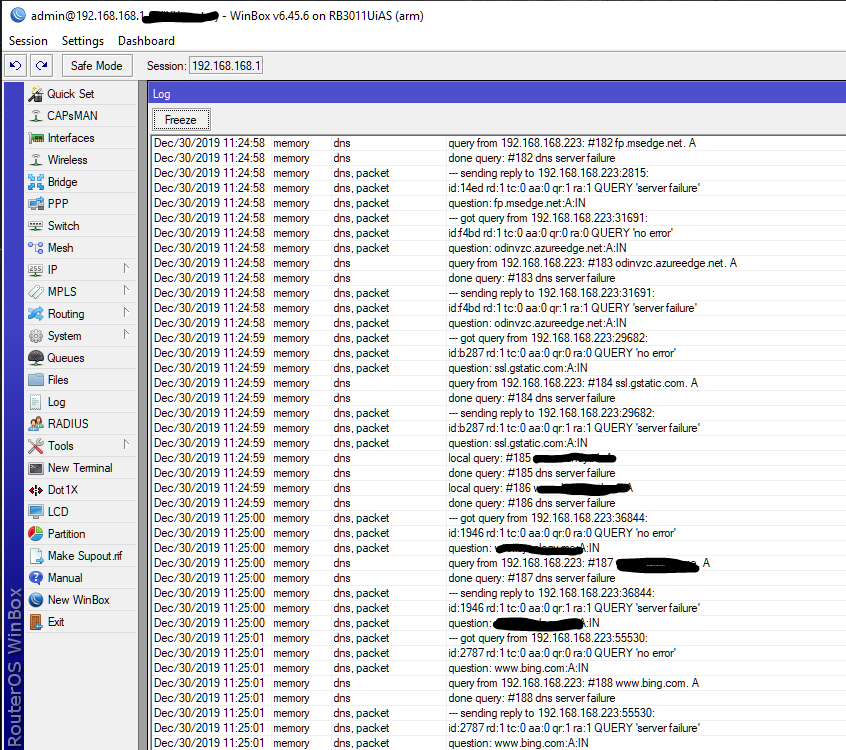
Task: Open the LCD icon
Action: [36, 512]
